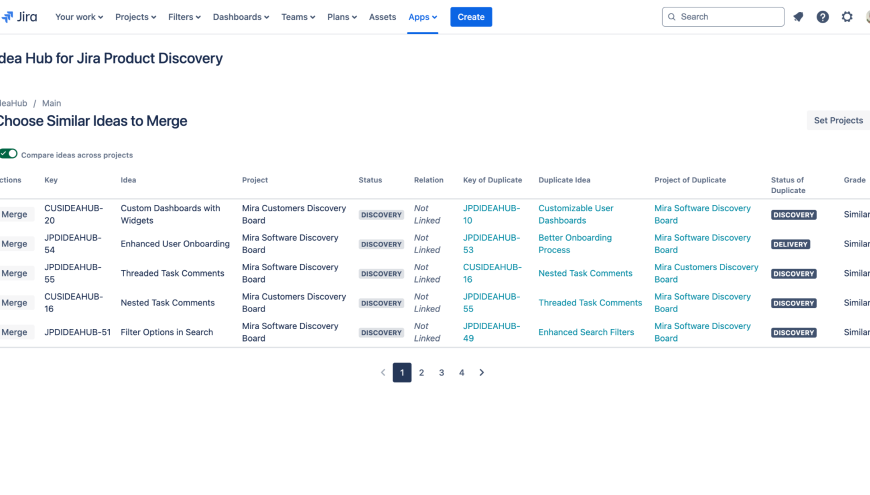This screenshot has width=870, height=495.
Task: Expand the Filters dropdown
Action: (x=184, y=17)
